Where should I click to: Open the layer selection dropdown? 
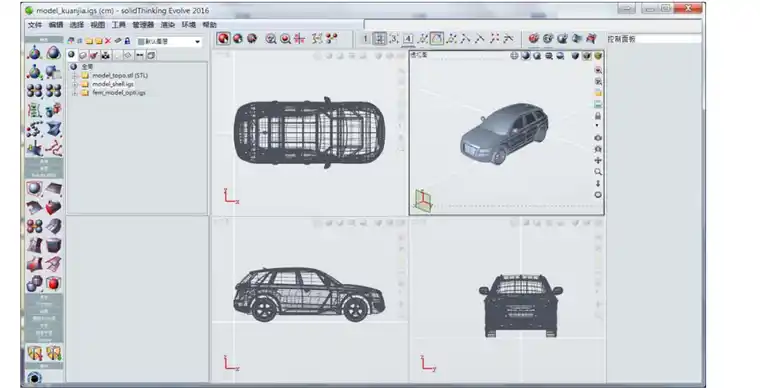(169, 42)
